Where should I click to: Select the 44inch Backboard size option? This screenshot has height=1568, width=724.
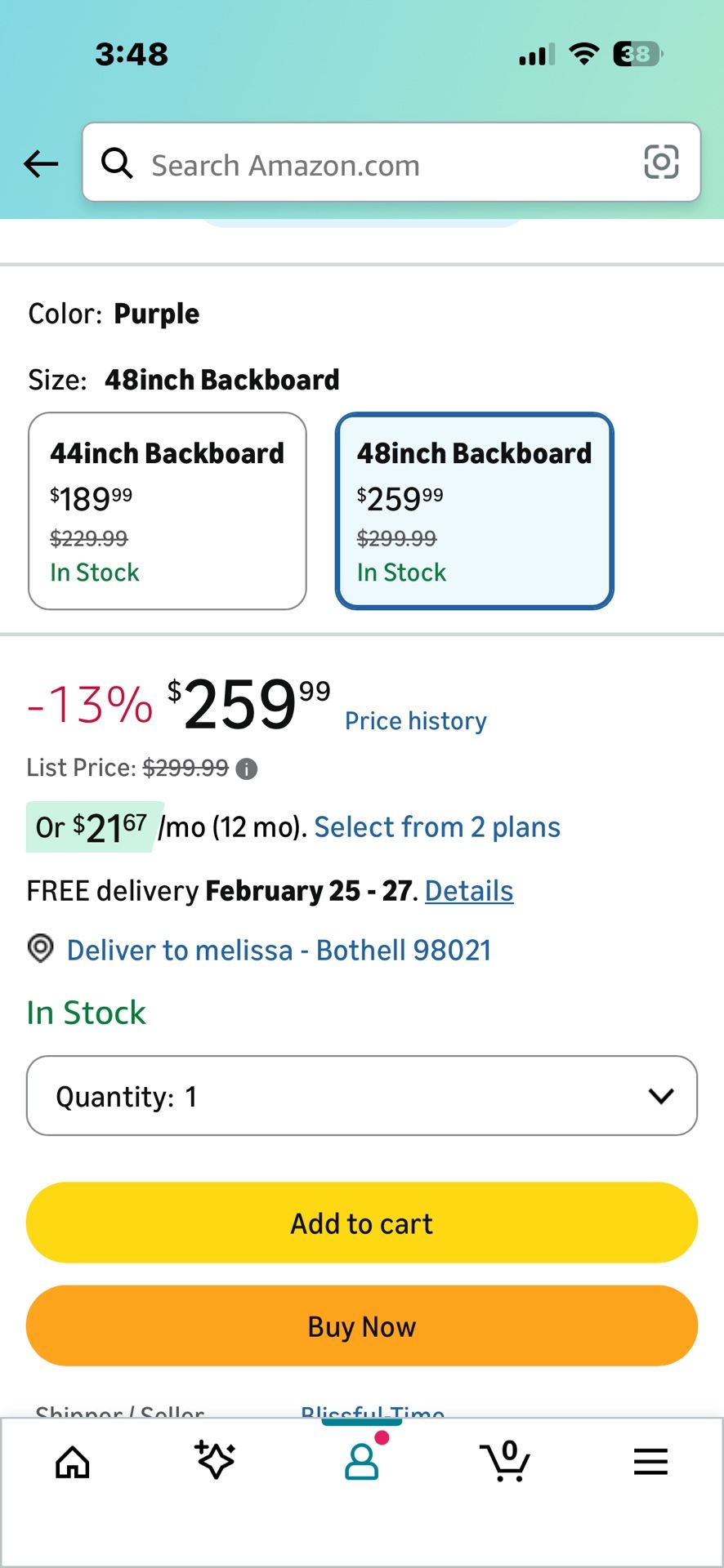[x=168, y=511]
